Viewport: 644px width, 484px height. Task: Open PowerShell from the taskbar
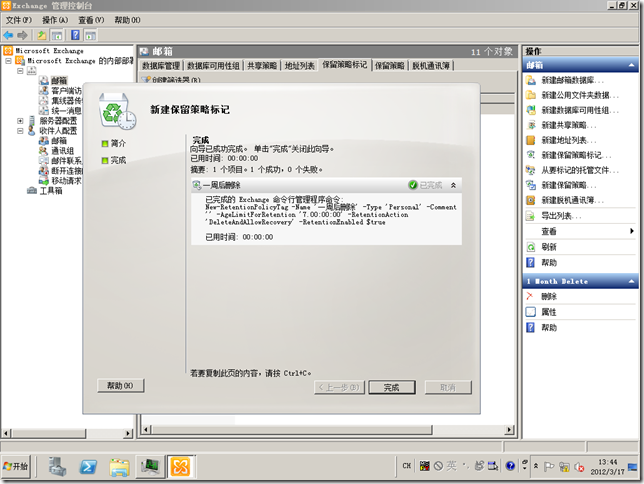[x=88, y=466]
